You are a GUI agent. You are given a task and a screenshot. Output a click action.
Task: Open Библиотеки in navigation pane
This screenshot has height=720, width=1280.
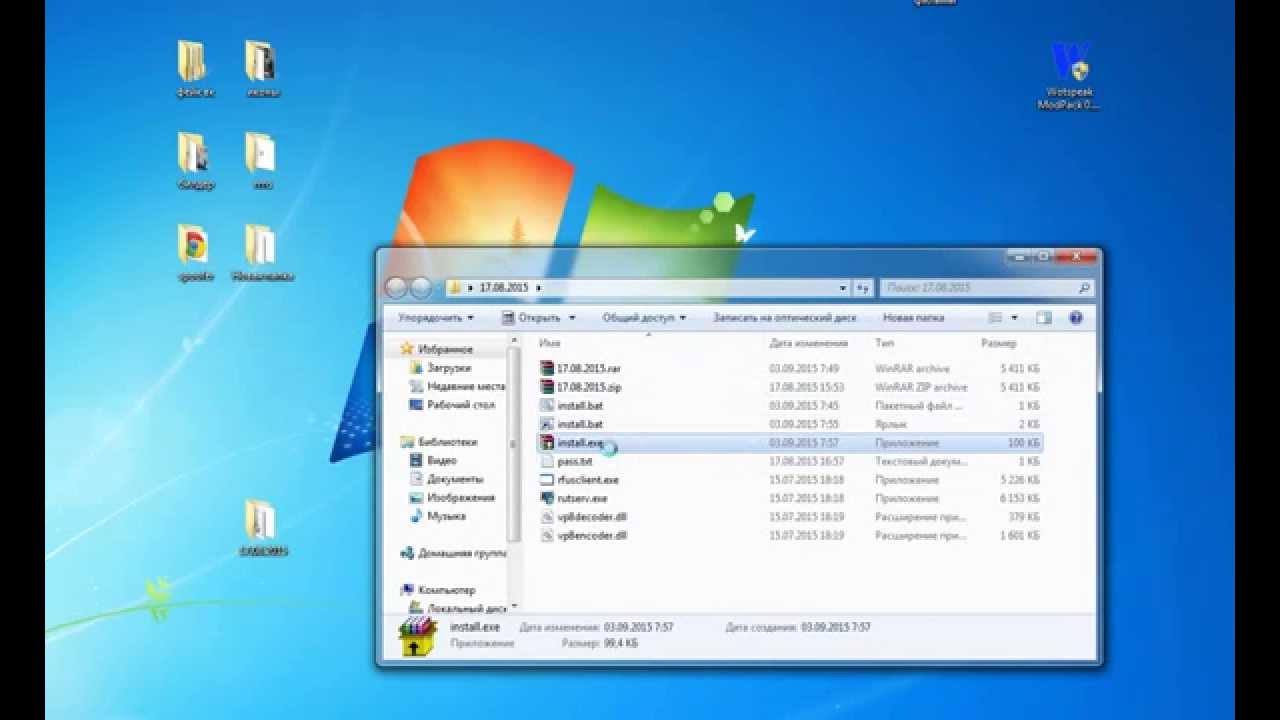pyautogui.click(x=439, y=442)
